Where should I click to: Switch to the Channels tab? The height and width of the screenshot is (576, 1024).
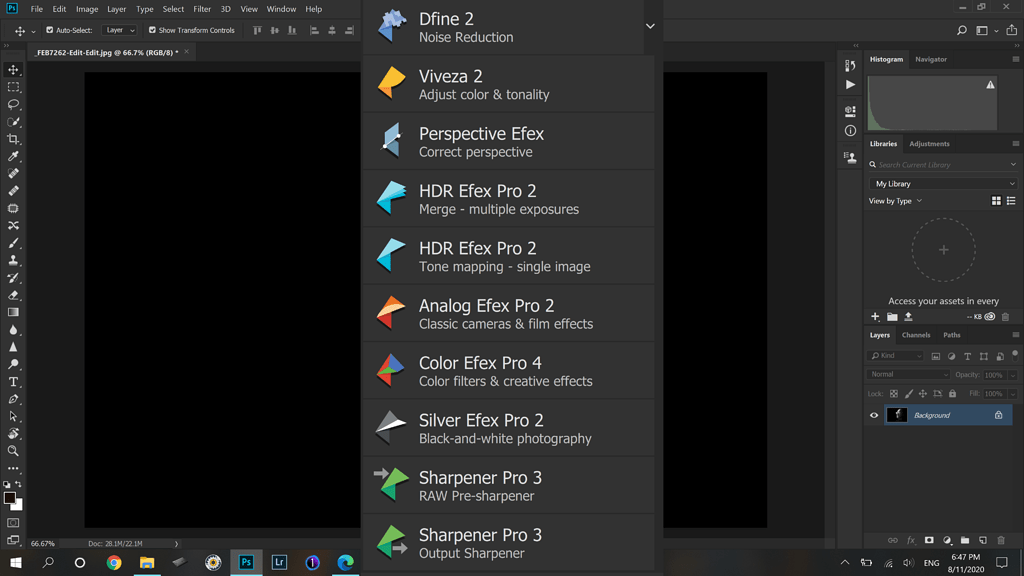[916, 335]
